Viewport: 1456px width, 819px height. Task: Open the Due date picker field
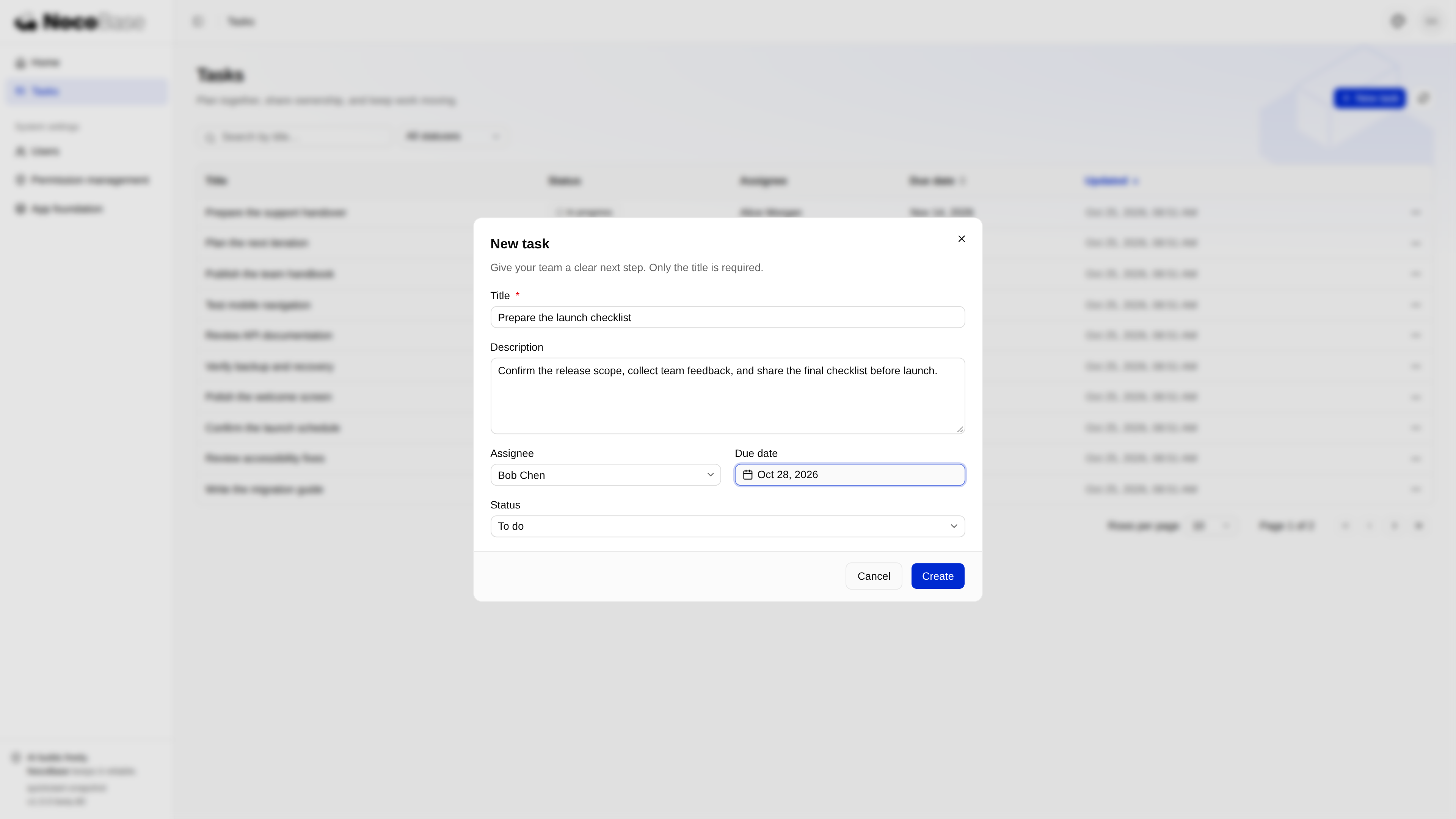849,475
